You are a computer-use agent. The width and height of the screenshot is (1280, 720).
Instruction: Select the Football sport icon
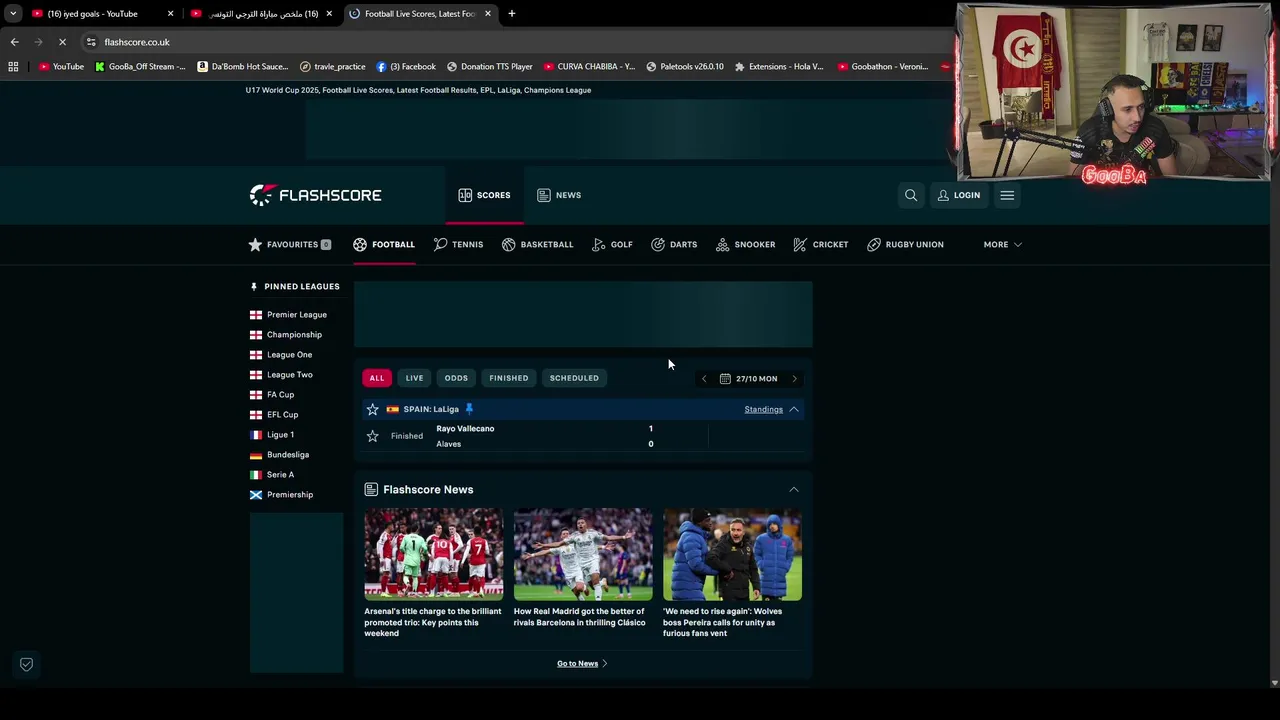point(360,244)
